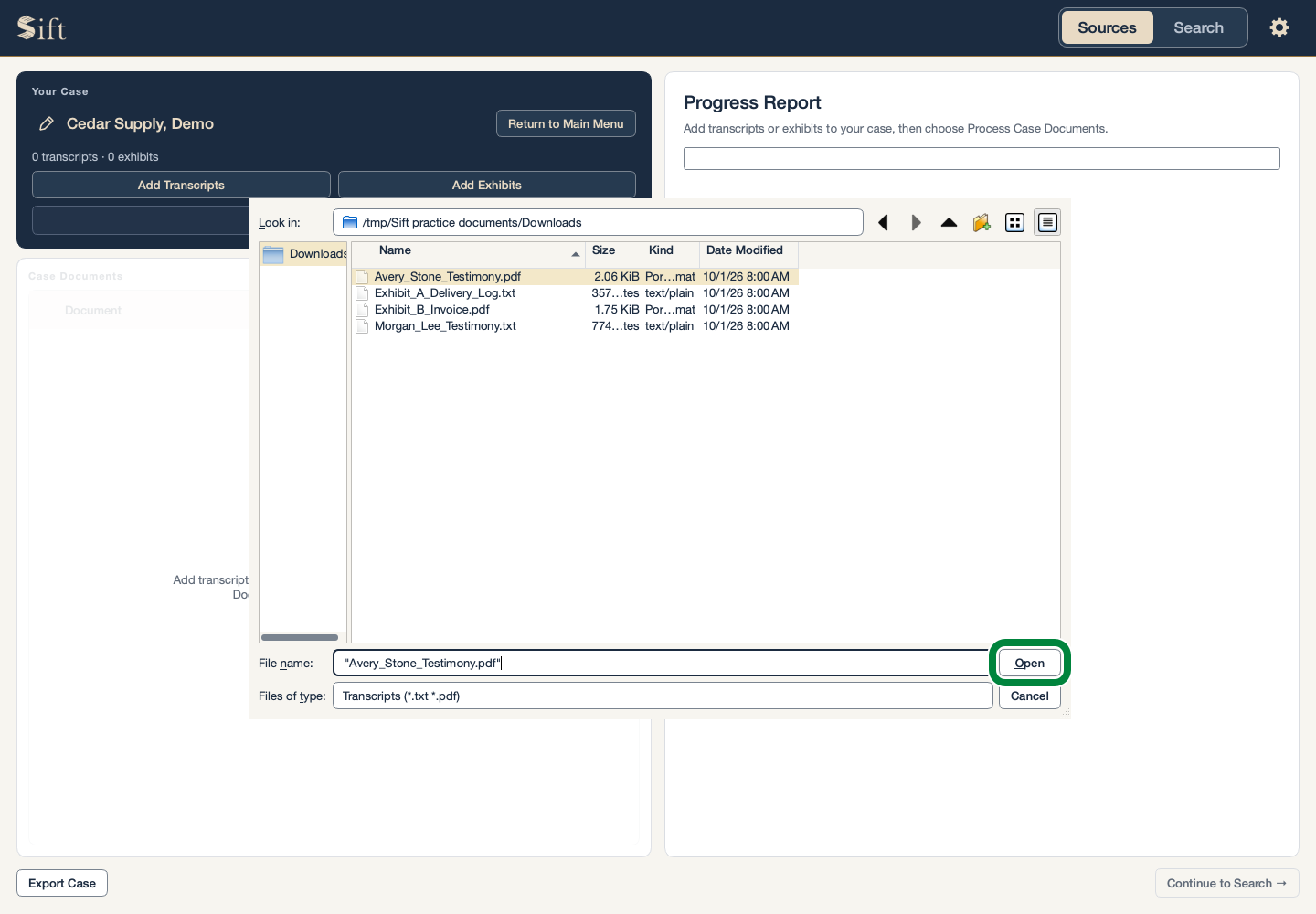Switch to the Search tab
The image size is (1316, 914).
point(1198,27)
